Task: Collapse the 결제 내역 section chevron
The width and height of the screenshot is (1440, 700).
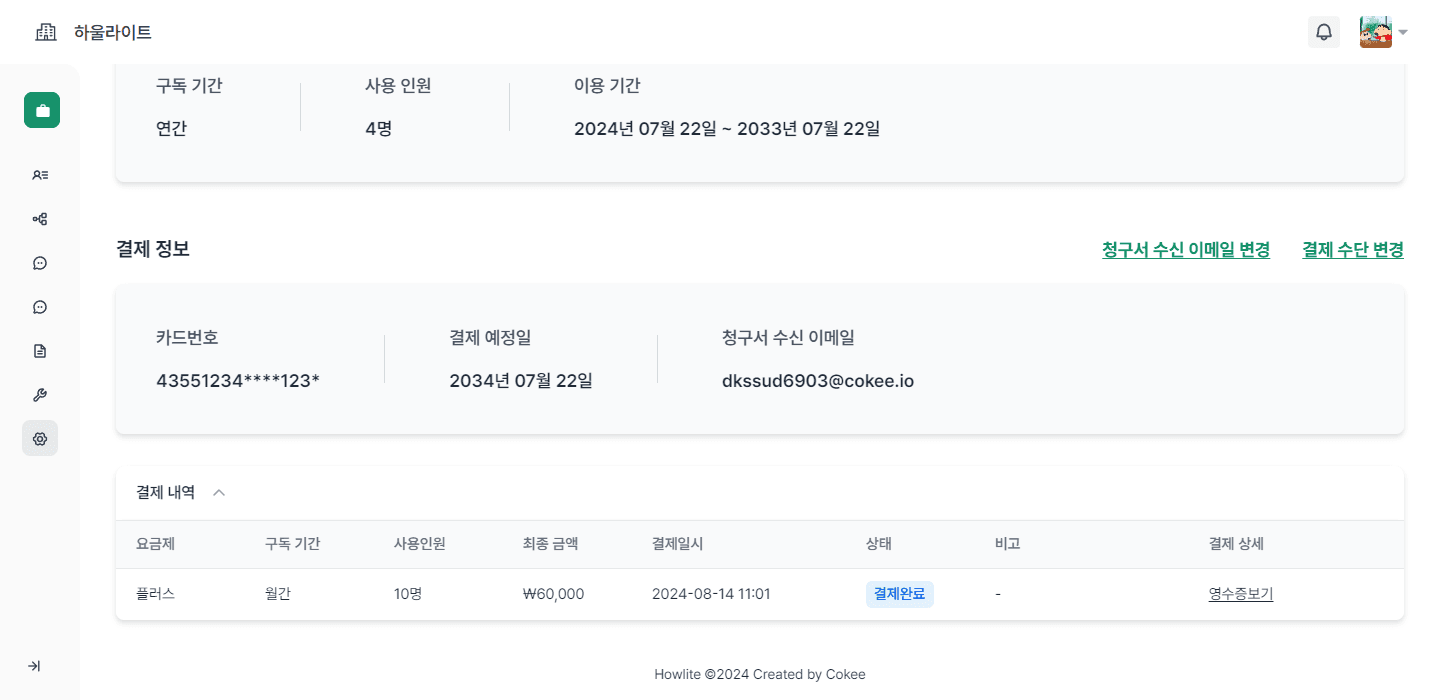Action: coord(219,492)
